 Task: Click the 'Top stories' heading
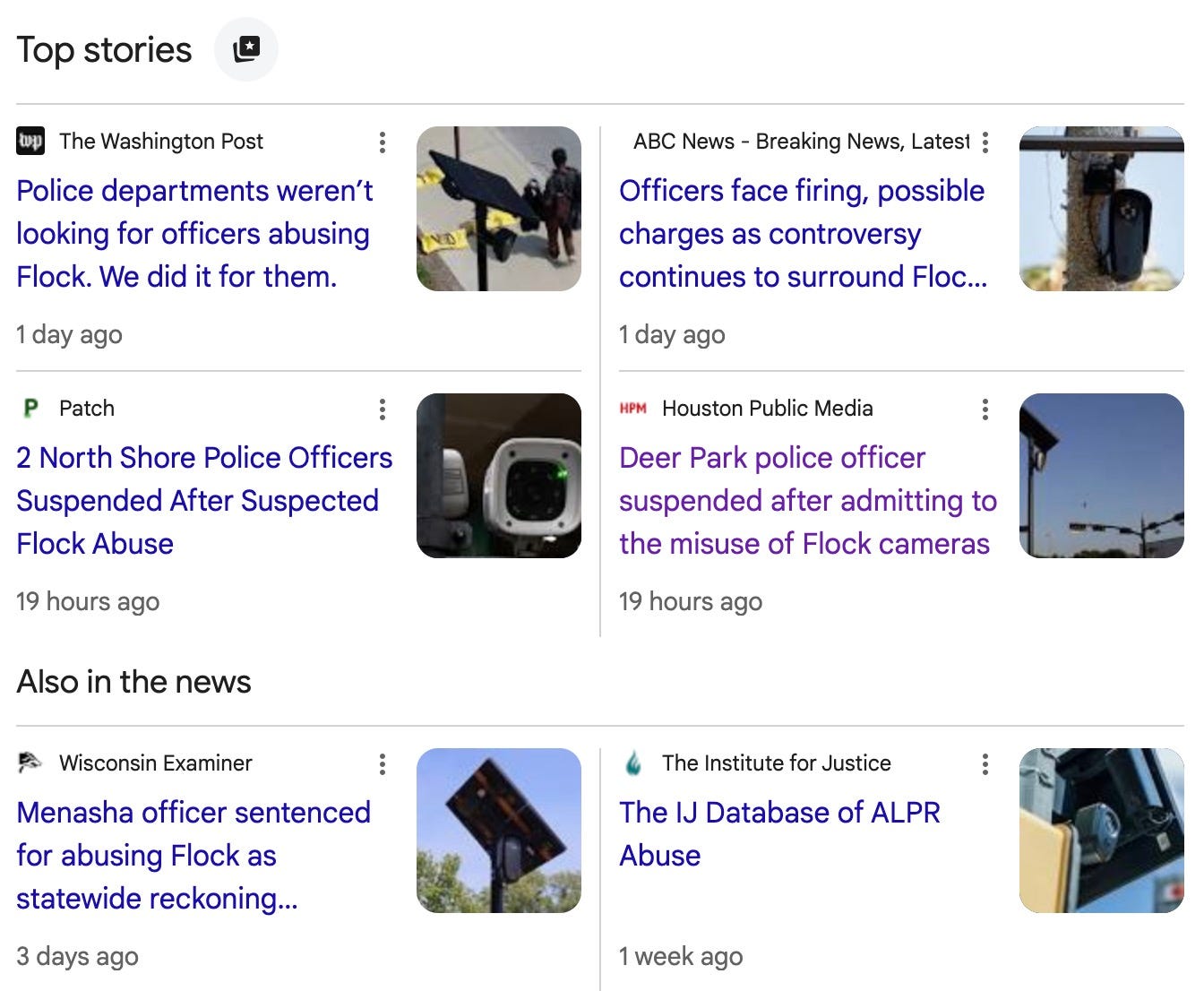click(x=104, y=50)
